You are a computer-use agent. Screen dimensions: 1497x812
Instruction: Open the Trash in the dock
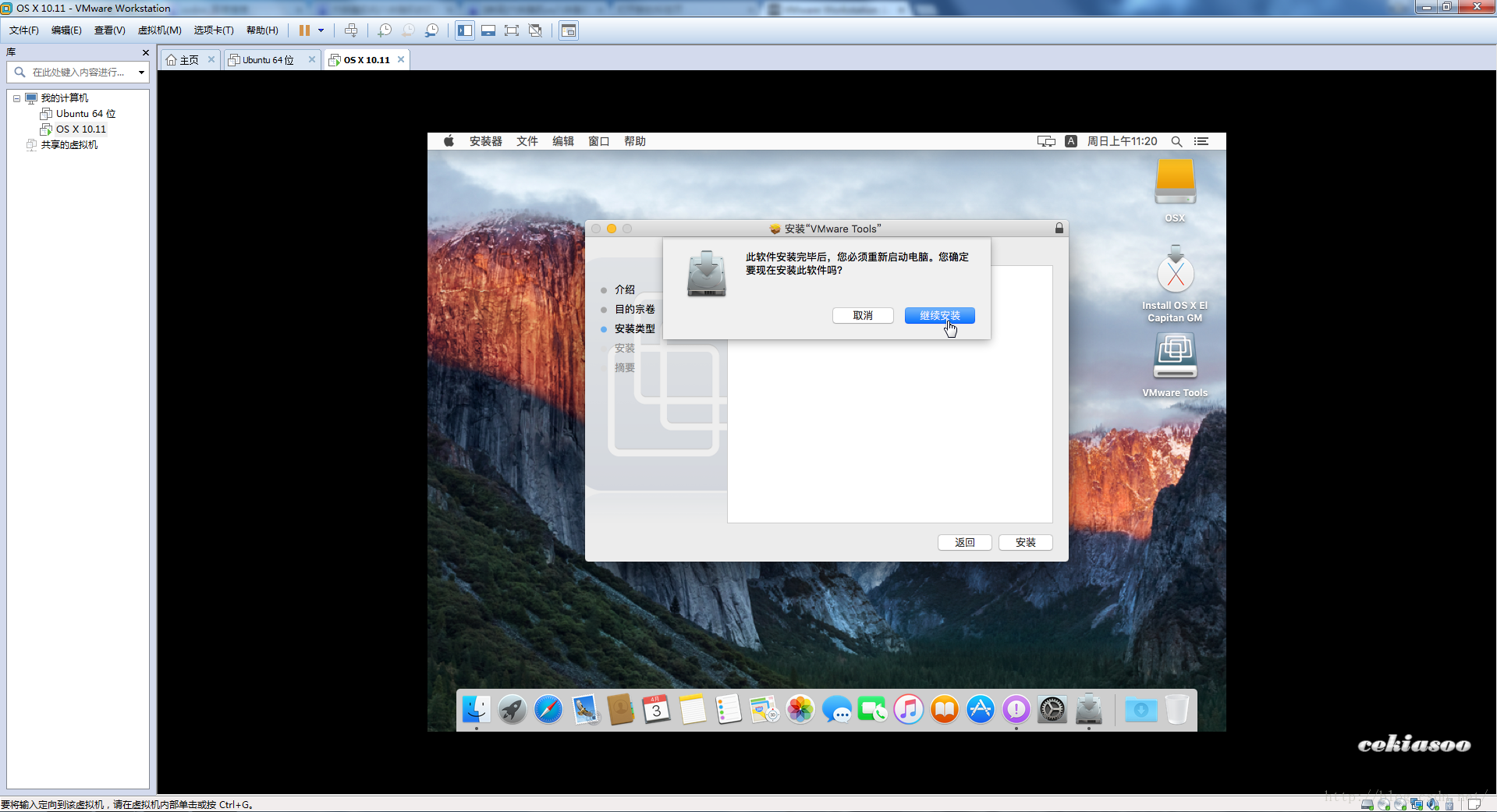pyautogui.click(x=1177, y=709)
